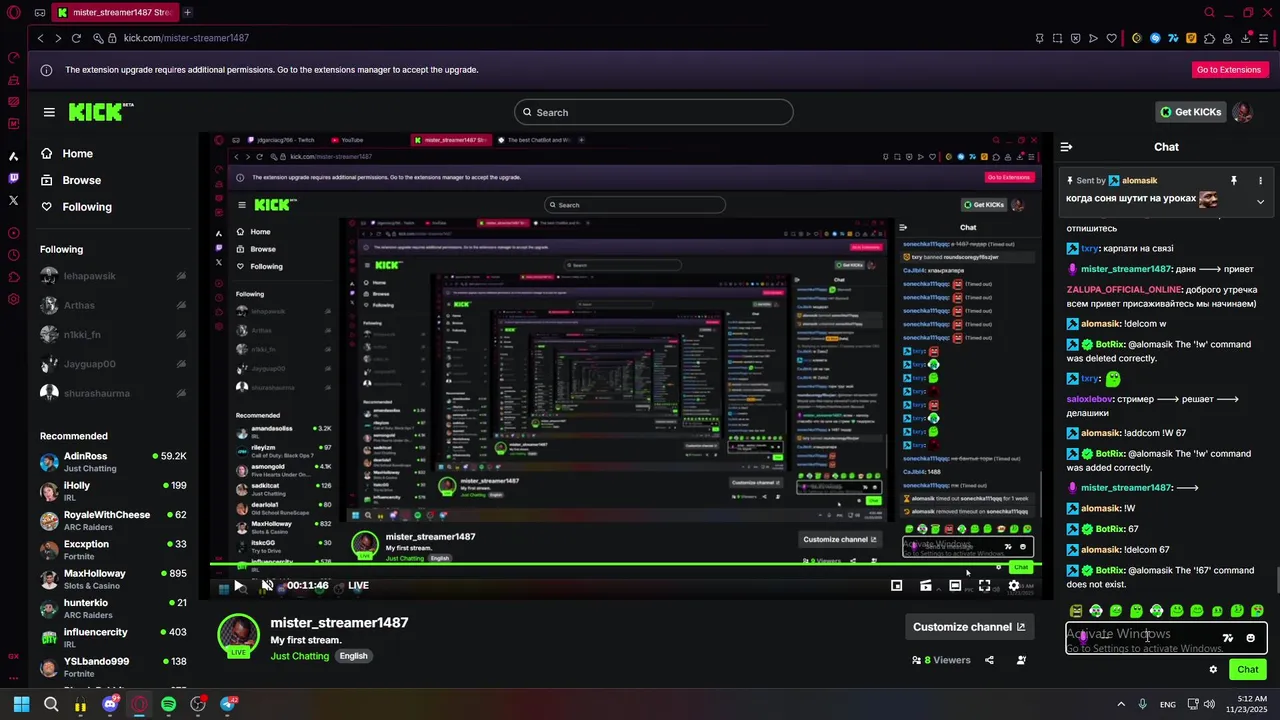The height and width of the screenshot is (720, 1280).
Task: Toggle fullscreen on the player
Action: click(x=985, y=585)
